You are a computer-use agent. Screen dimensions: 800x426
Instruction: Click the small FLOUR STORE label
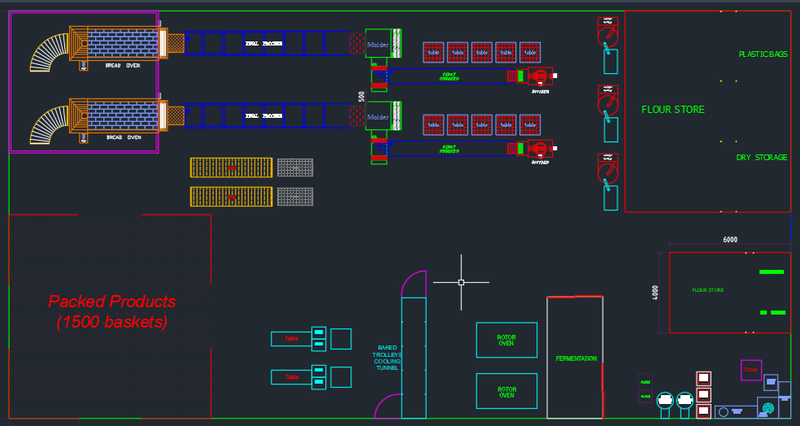click(706, 291)
